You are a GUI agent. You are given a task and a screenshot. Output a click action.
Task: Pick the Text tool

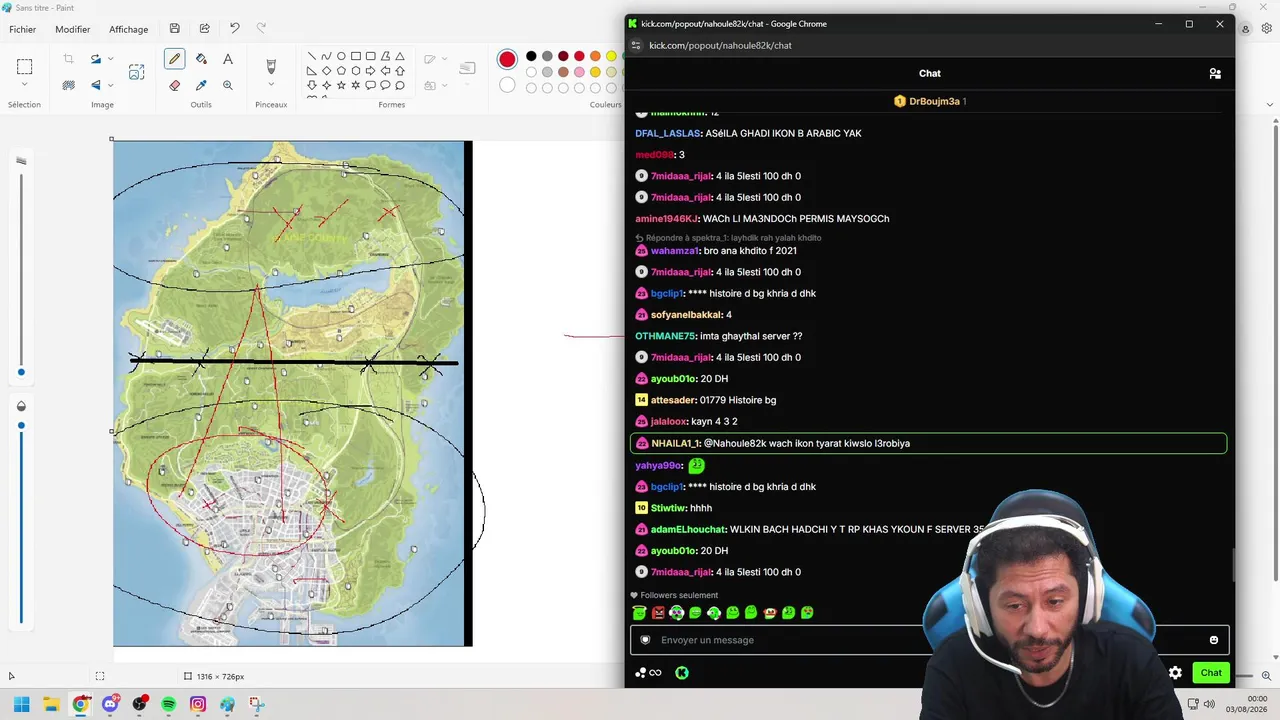pyautogui.click(x=228, y=60)
